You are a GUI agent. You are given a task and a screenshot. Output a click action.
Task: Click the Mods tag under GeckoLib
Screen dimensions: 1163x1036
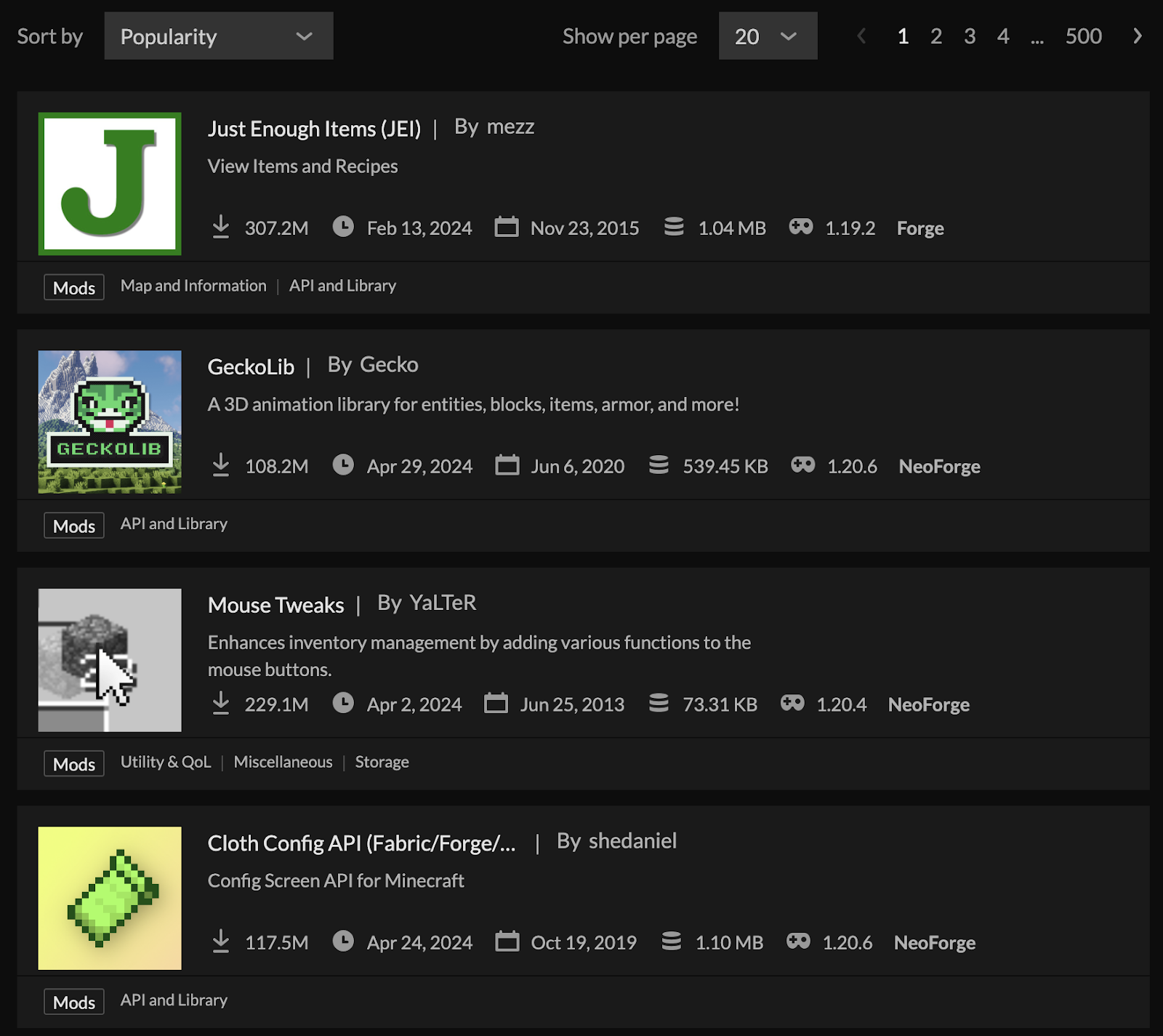74,525
